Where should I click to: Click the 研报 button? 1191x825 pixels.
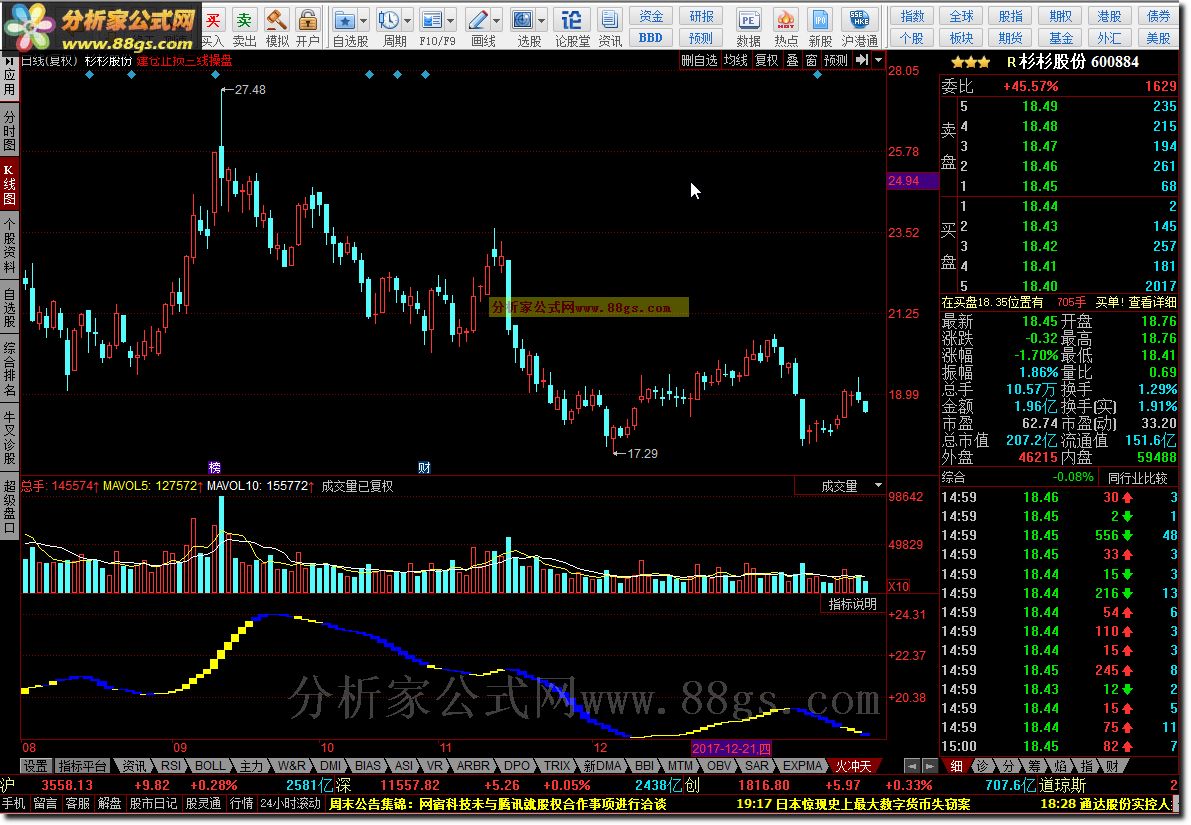tap(701, 16)
